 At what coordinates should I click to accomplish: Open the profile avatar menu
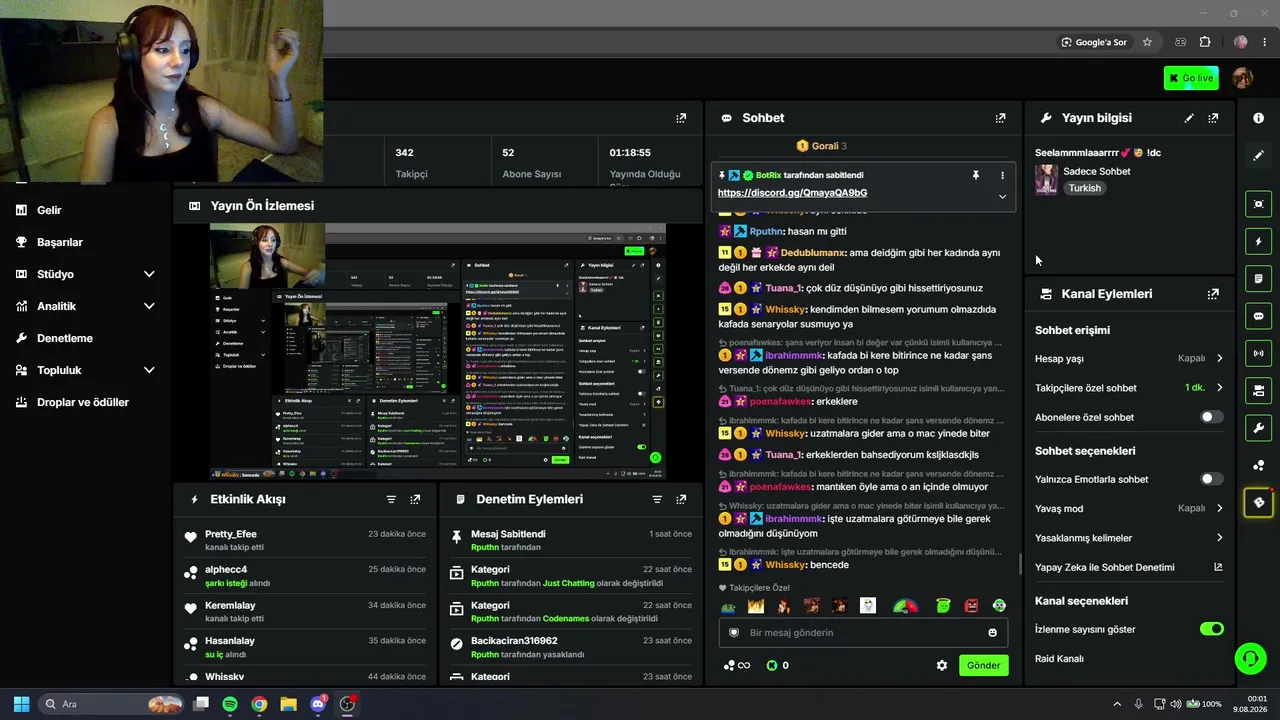coord(1243,78)
